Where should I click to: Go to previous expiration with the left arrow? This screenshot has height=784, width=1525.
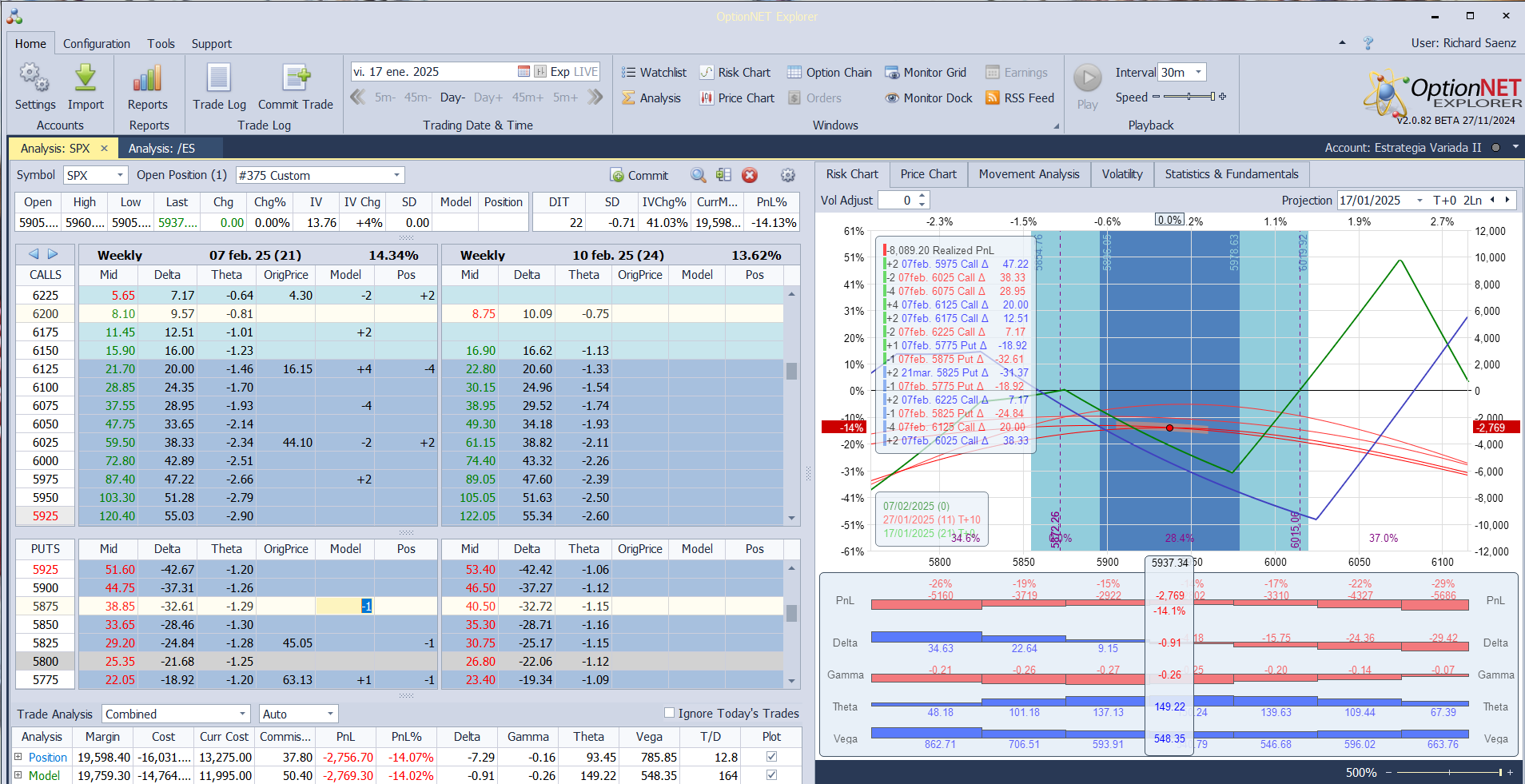coord(34,254)
